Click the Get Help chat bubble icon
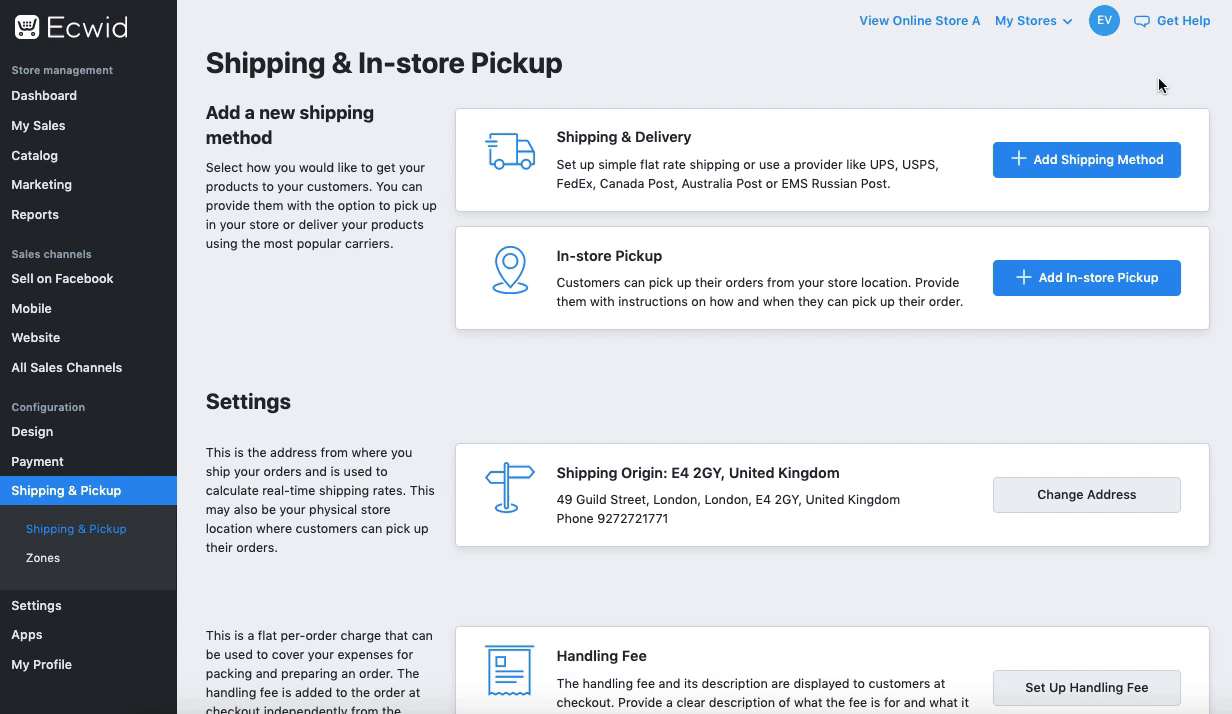Screen dimensions: 1232x714 coord(1142,21)
